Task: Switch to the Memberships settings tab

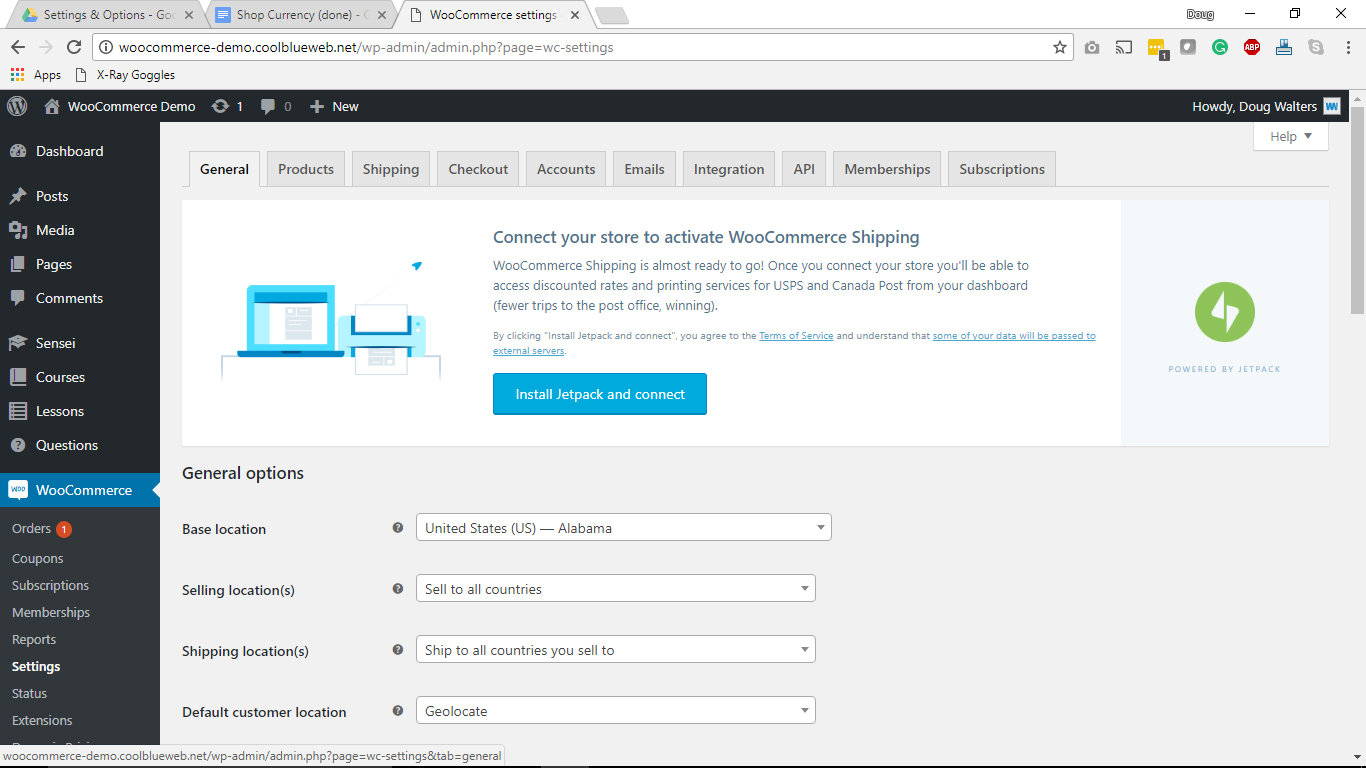Action: (x=887, y=169)
